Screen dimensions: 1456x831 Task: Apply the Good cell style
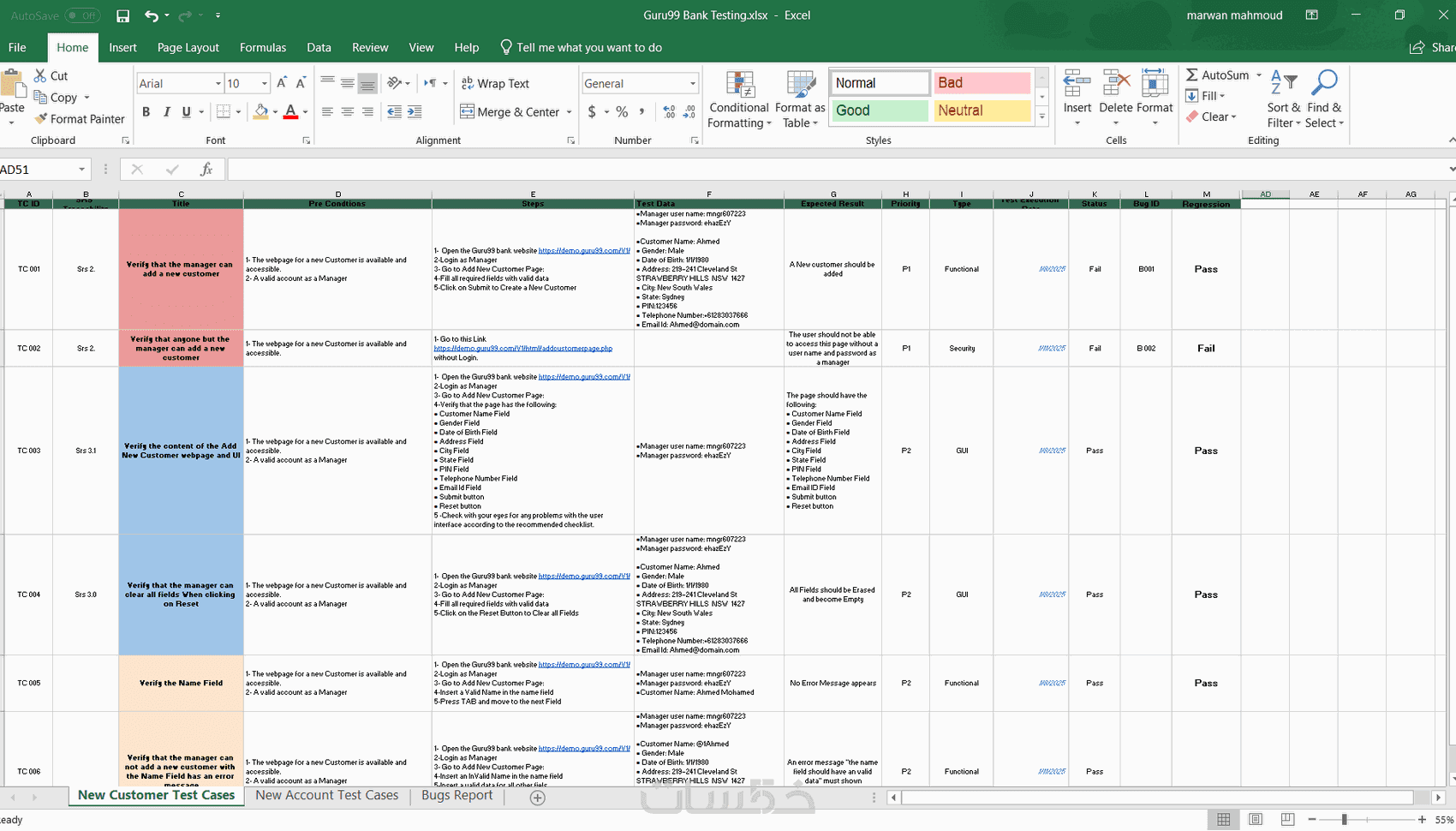pyautogui.click(x=880, y=111)
